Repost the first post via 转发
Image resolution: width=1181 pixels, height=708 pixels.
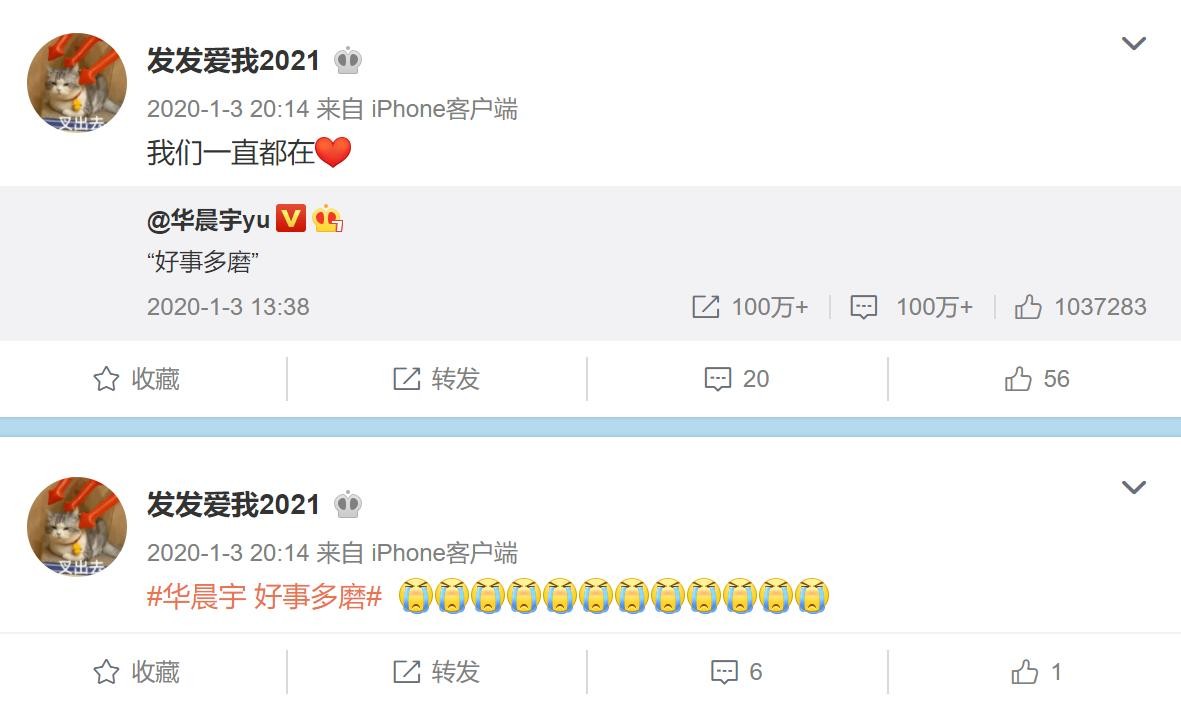[x=437, y=379]
